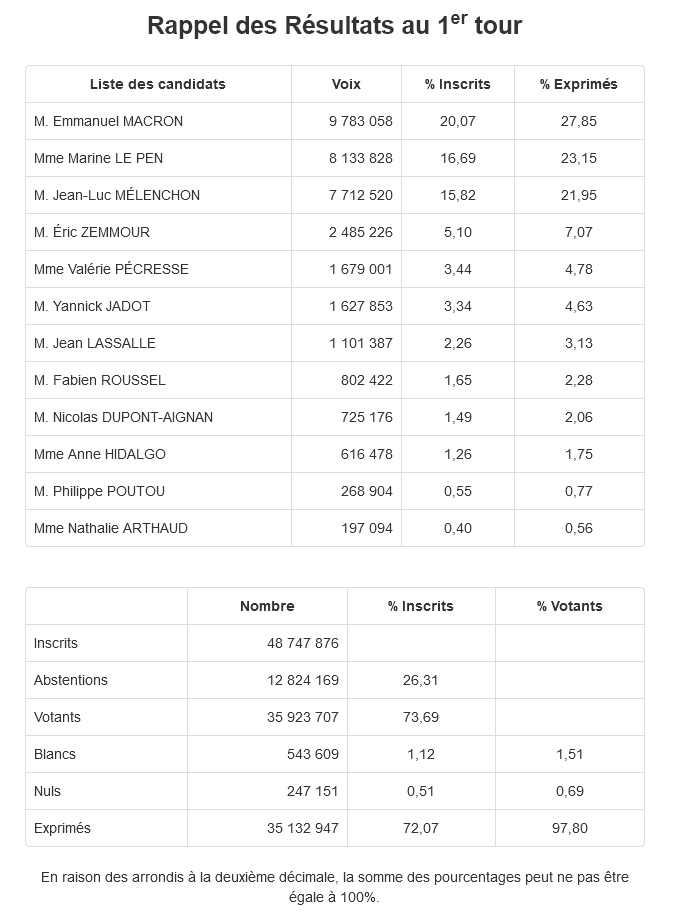674x916 pixels.
Task: Click the M. Fabien ROUSSEL candidate name
Action: coord(100,380)
